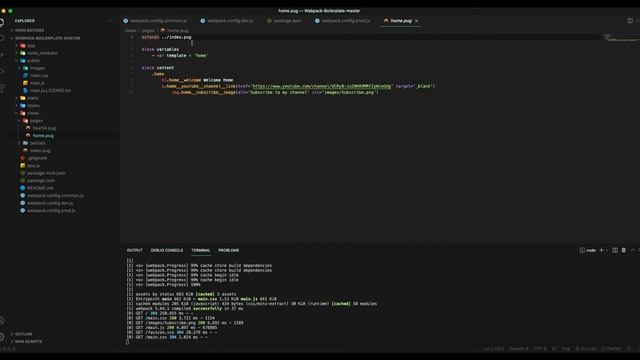Open the YouTube channel link in code

pos(322,86)
